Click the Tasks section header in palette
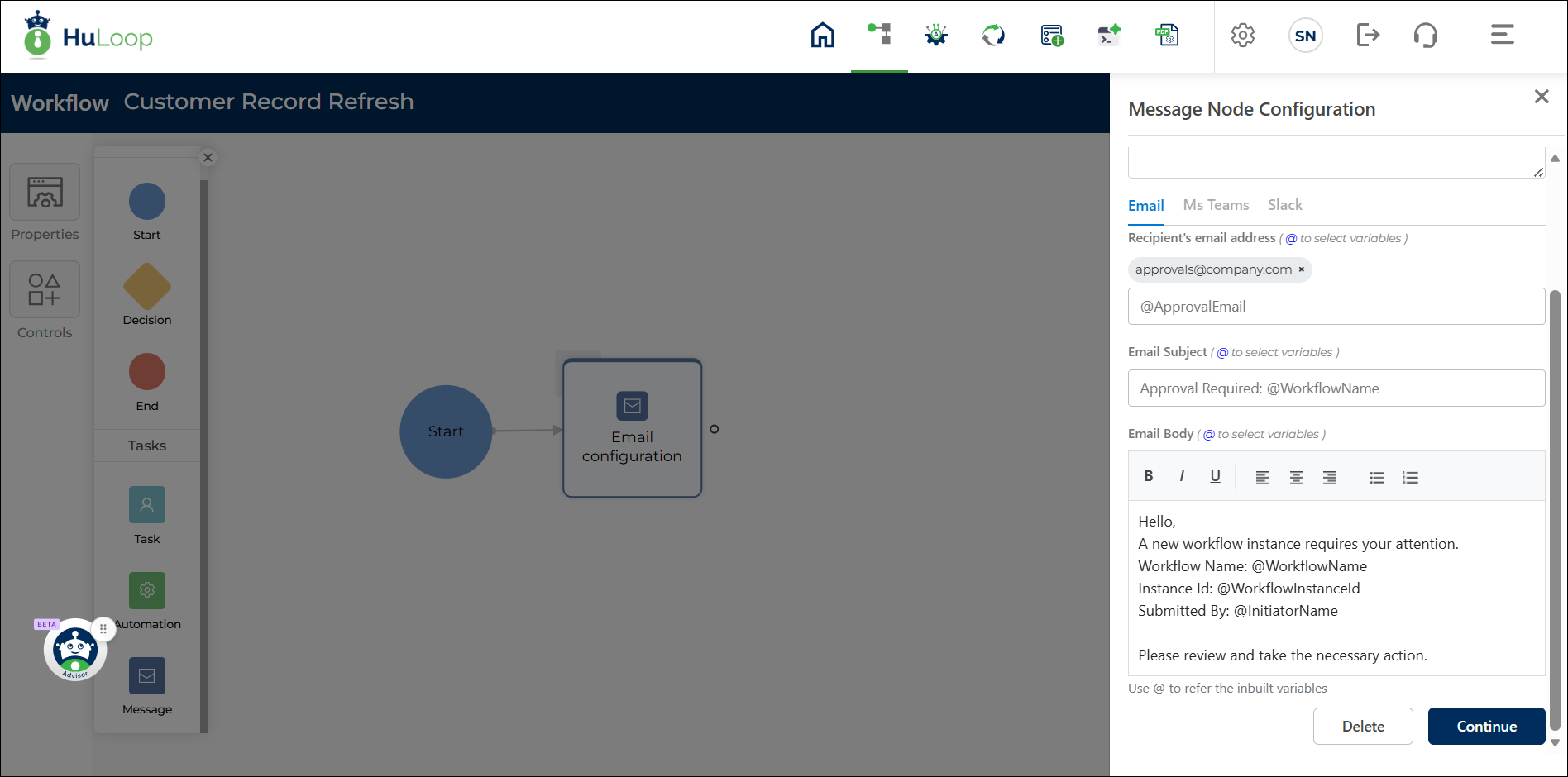 (x=147, y=446)
